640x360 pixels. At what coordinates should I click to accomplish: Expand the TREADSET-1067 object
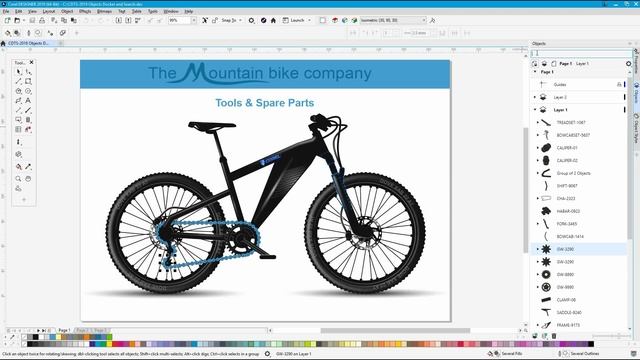click(538, 122)
